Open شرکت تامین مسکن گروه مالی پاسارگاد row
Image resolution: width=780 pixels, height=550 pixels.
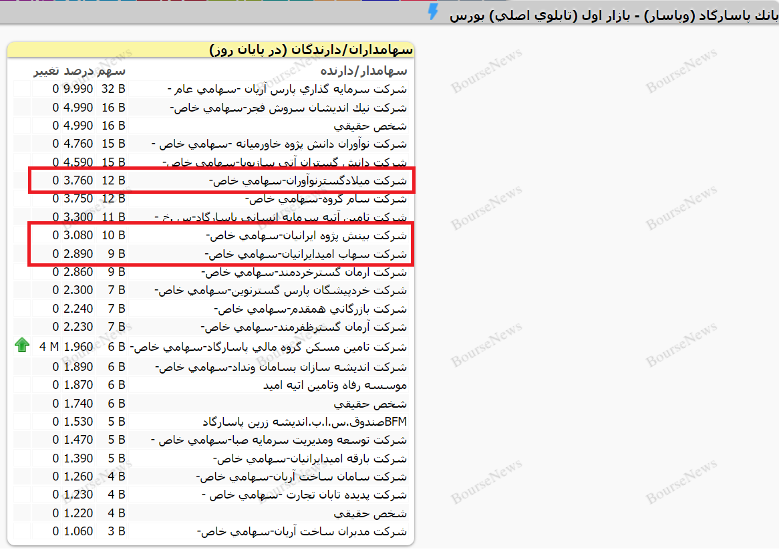coord(269,347)
